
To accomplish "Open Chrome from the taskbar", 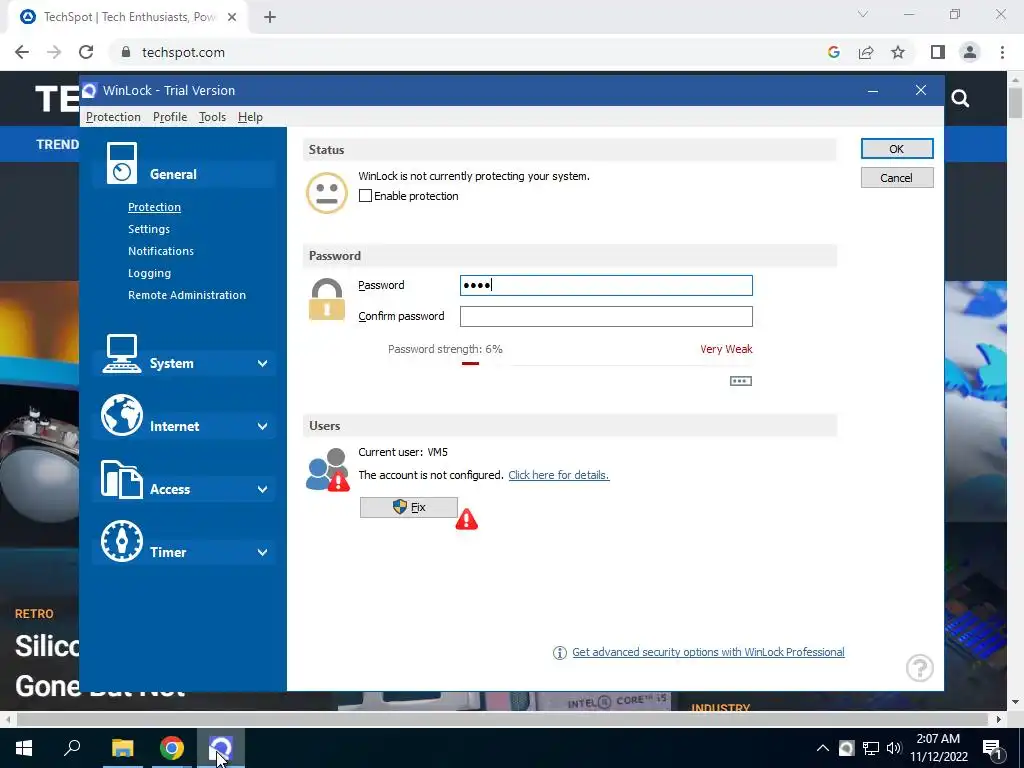I will pos(172,748).
